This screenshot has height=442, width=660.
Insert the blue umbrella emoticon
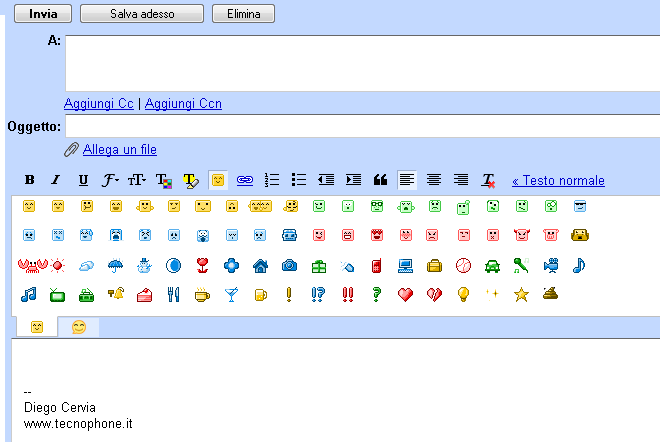coord(116,265)
